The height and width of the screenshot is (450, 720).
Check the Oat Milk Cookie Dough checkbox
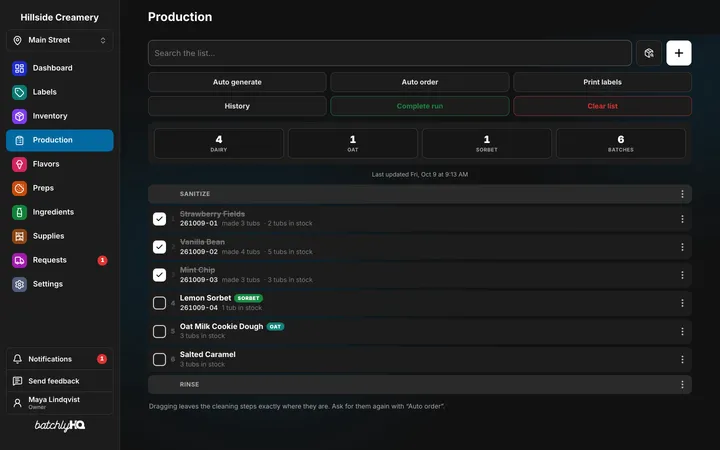point(159,331)
